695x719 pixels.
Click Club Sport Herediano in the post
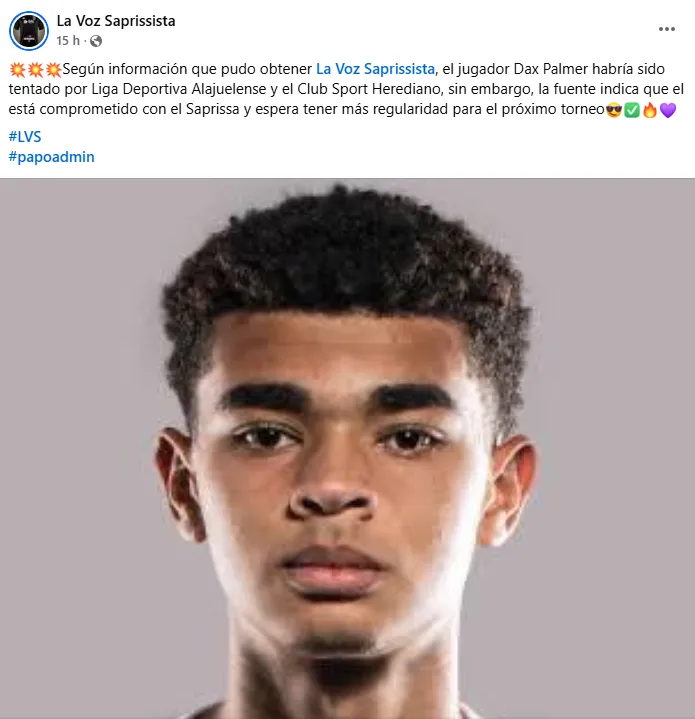(369, 89)
